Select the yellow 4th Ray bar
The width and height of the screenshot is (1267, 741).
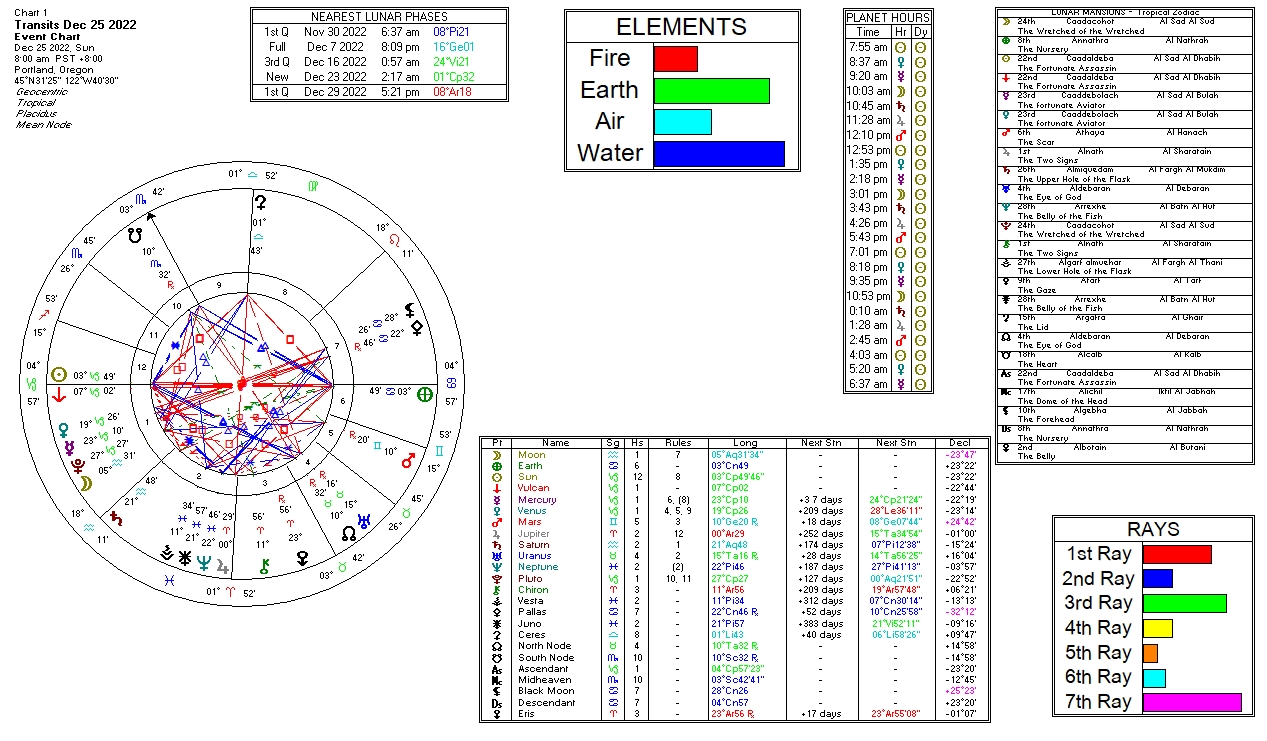(1157, 628)
